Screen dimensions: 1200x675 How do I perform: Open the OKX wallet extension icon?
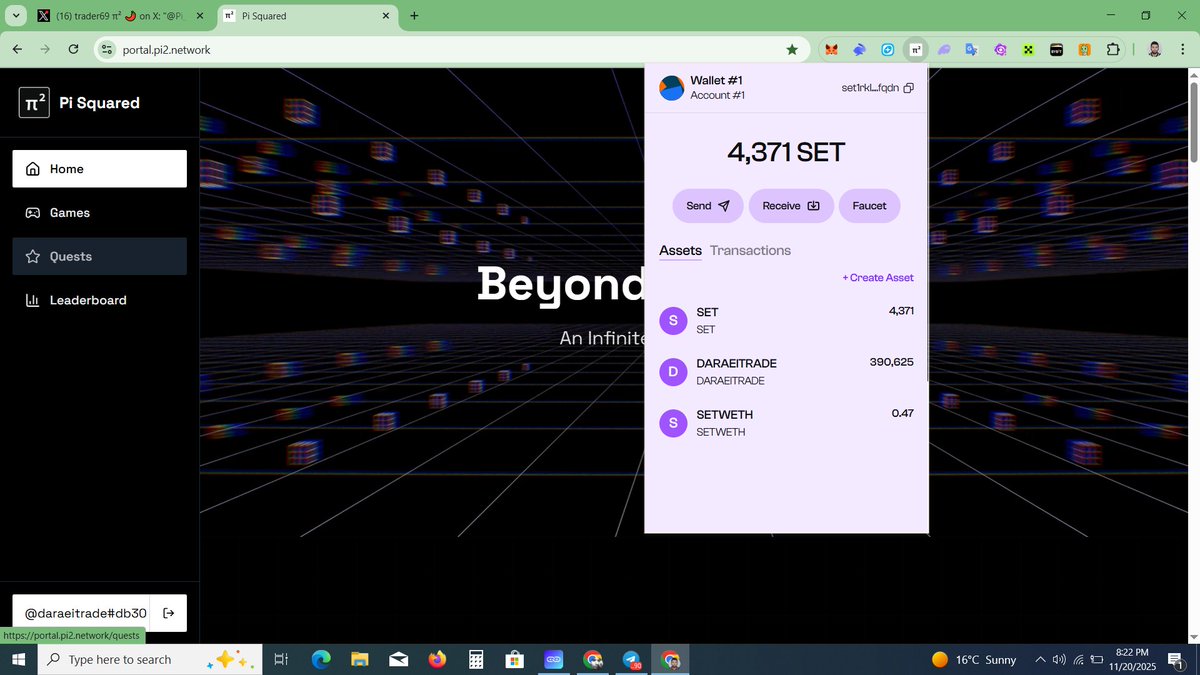pyautogui.click(x=1027, y=49)
